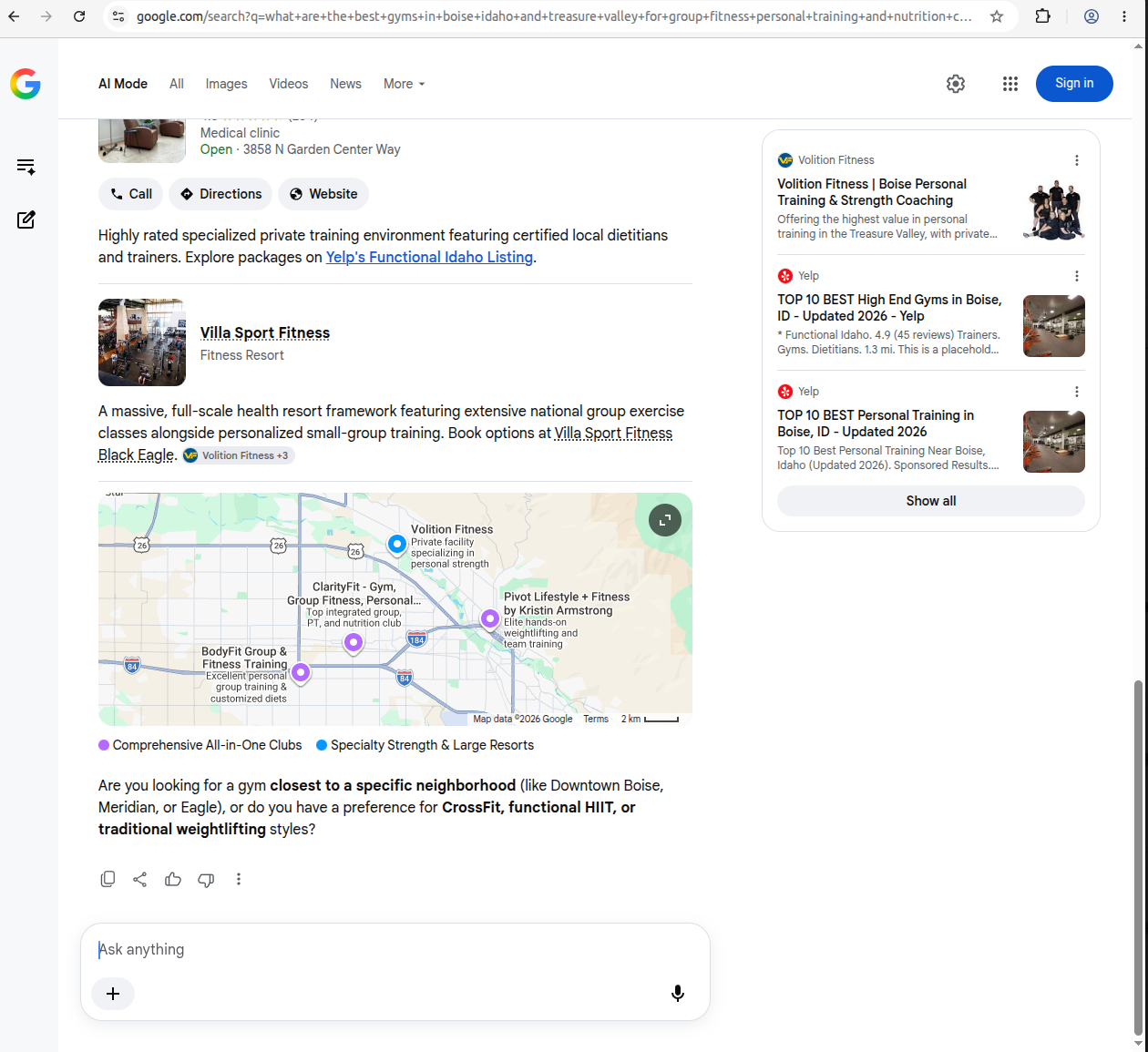Switch to Videos tab
Image resolution: width=1148 pixels, height=1052 pixels.
pyautogui.click(x=289, y=84)
